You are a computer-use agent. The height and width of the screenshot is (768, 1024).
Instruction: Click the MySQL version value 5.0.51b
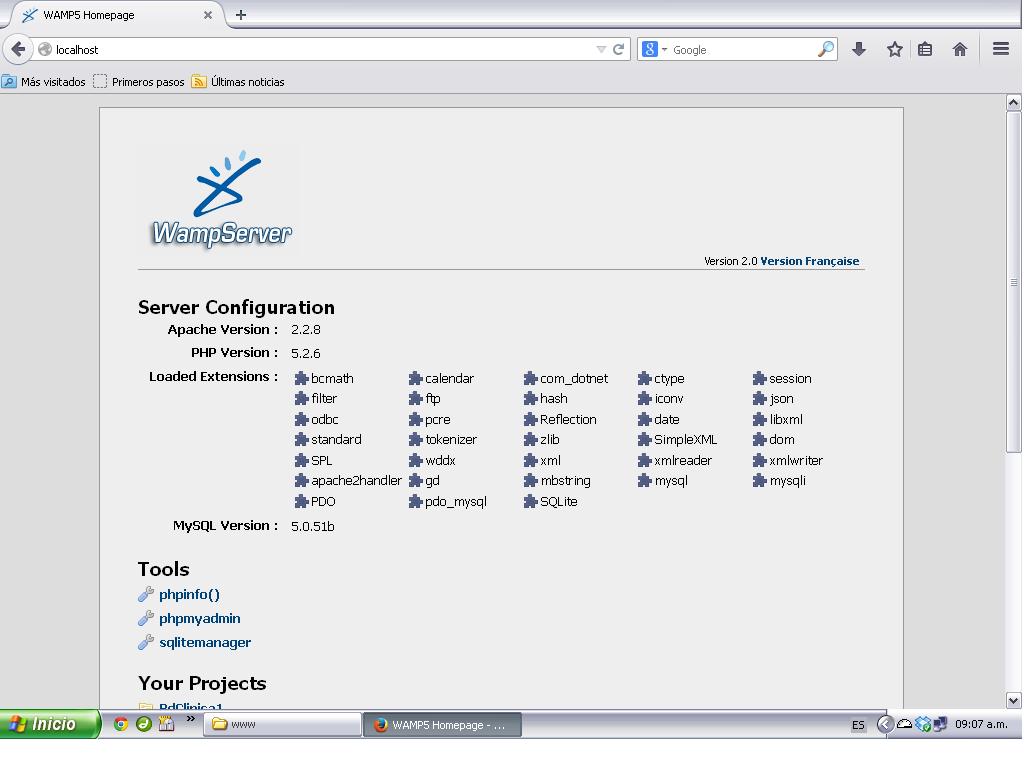(313, 526)
